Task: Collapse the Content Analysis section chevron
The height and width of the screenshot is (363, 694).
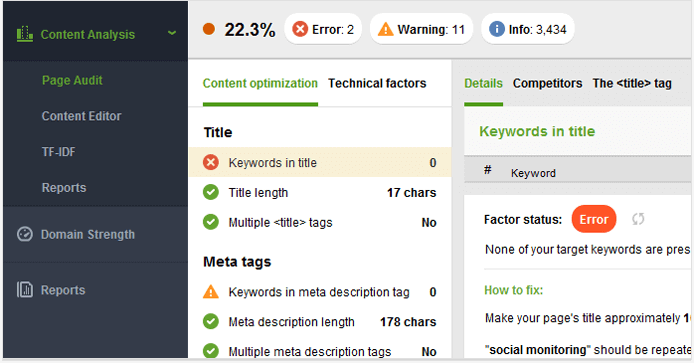Action: (172, 33)
